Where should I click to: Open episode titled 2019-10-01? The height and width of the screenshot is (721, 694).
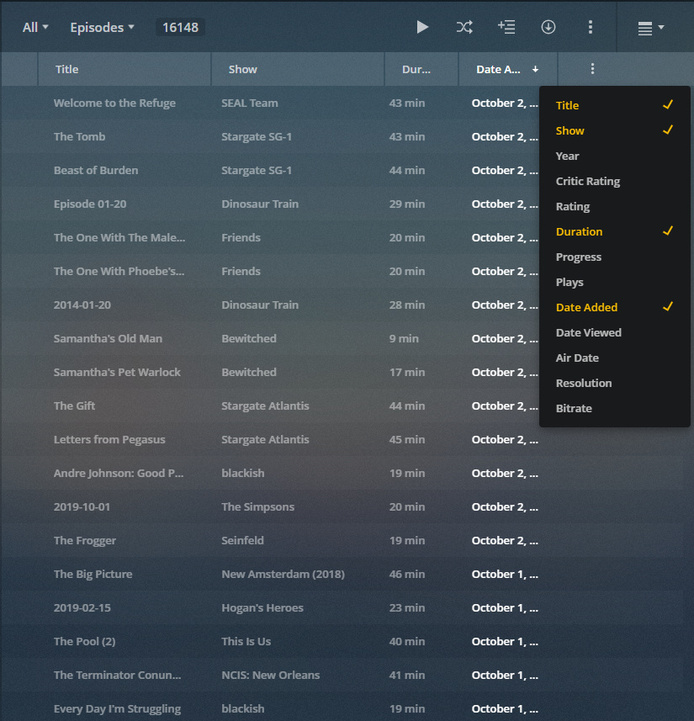81,507
